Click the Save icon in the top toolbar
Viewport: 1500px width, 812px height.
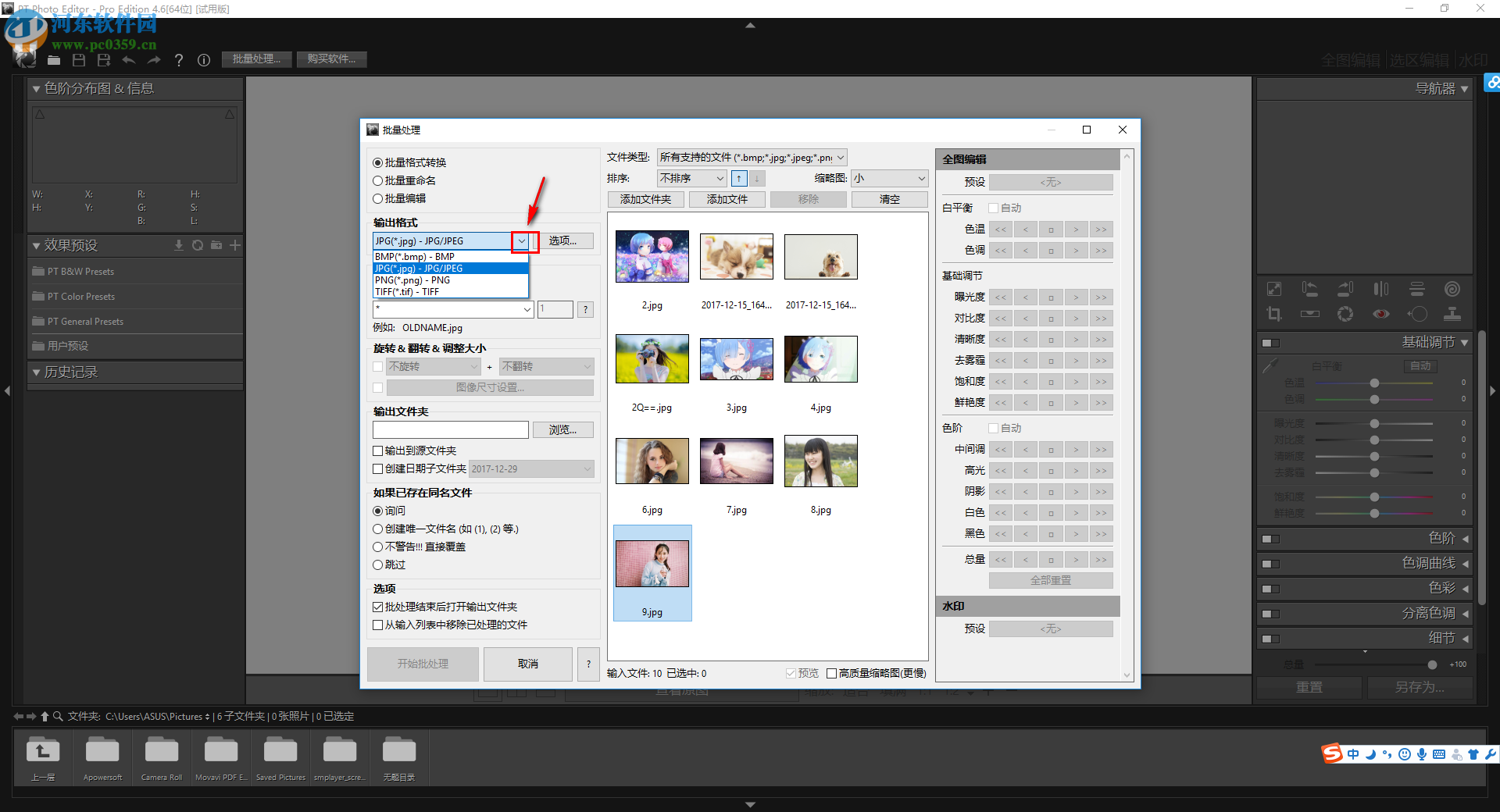pyautogui.click(x=79, y=60)
